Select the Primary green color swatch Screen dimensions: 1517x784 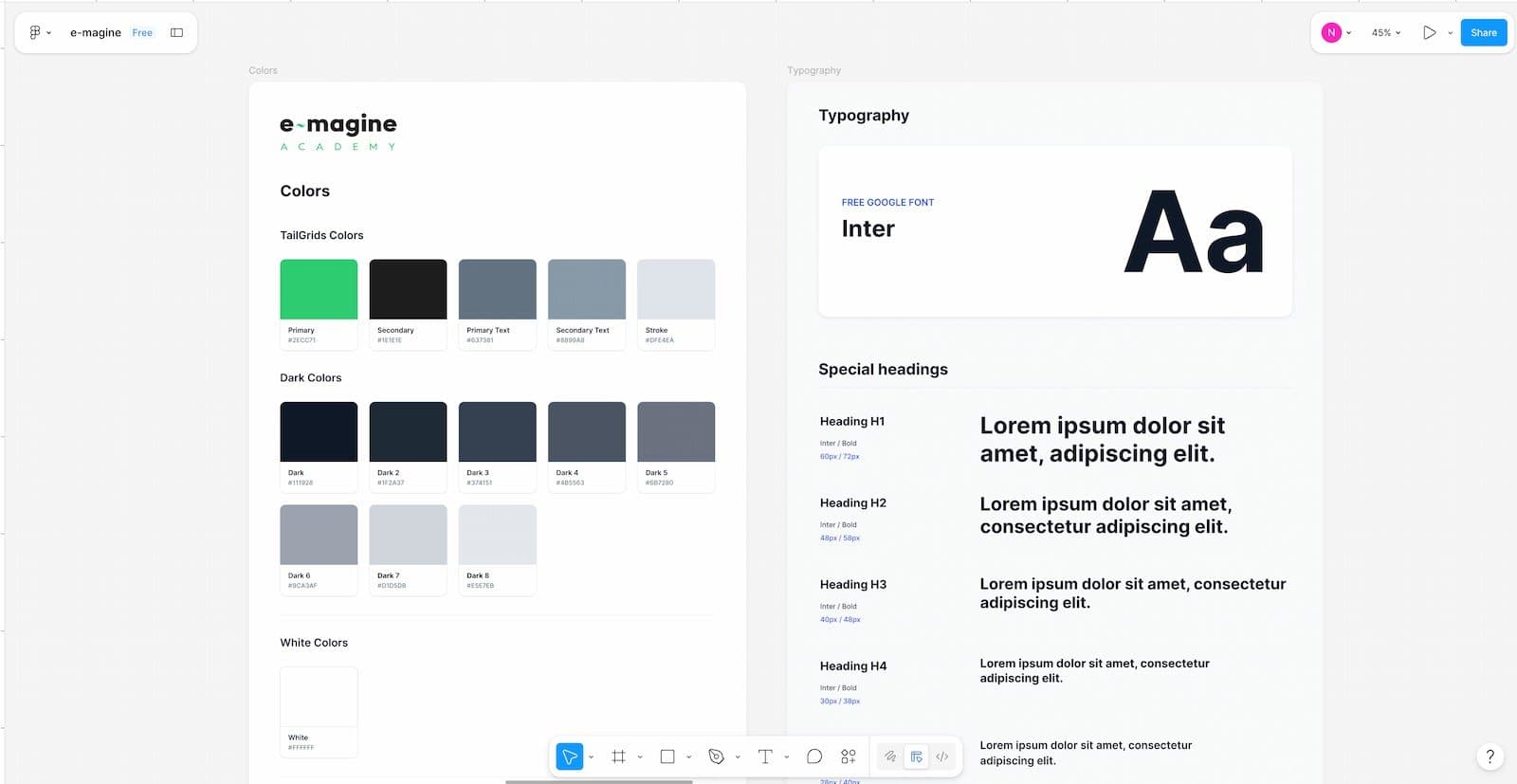pyautogui.click(x=319, y=289)
